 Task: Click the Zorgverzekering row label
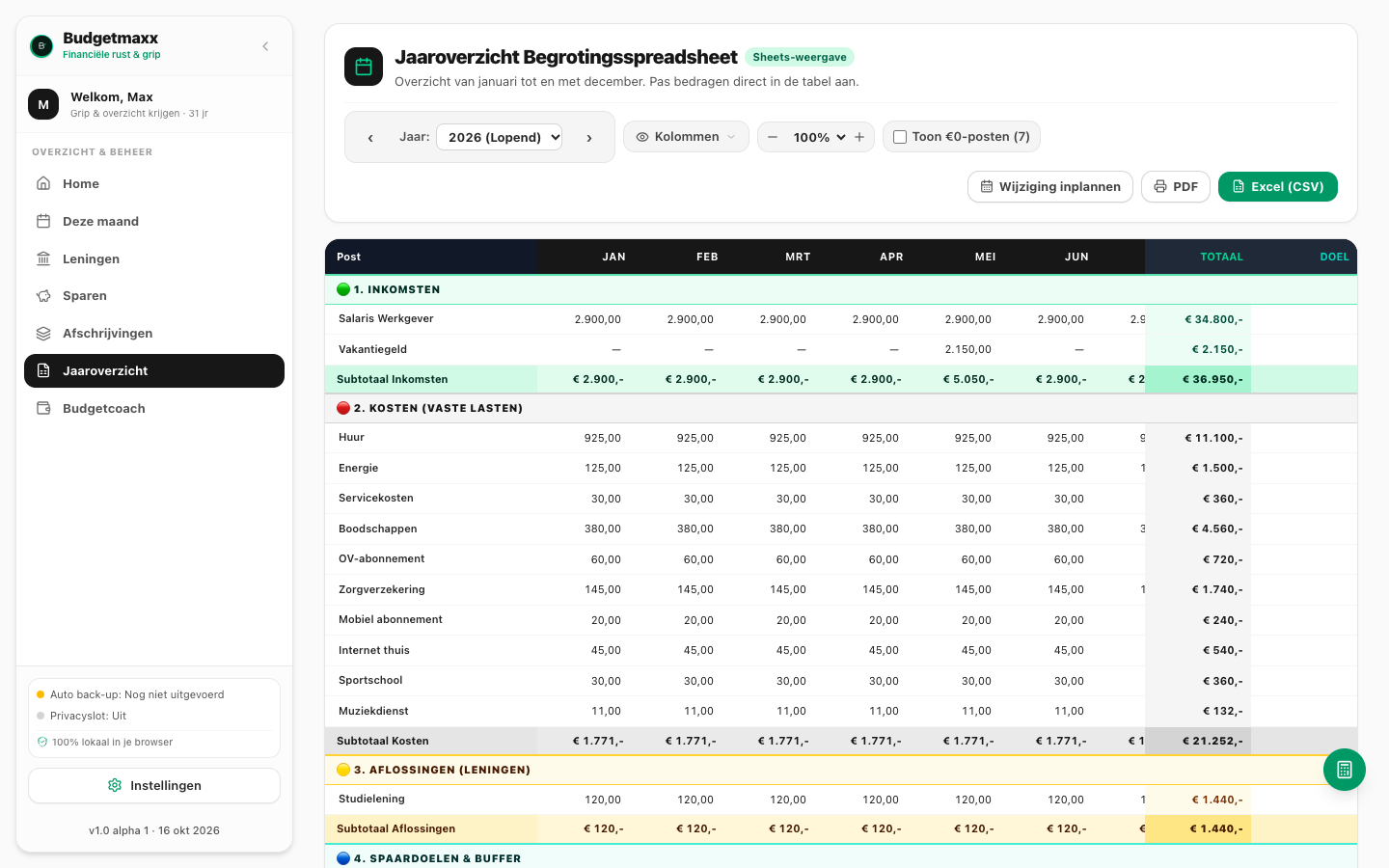coord(382,589)
